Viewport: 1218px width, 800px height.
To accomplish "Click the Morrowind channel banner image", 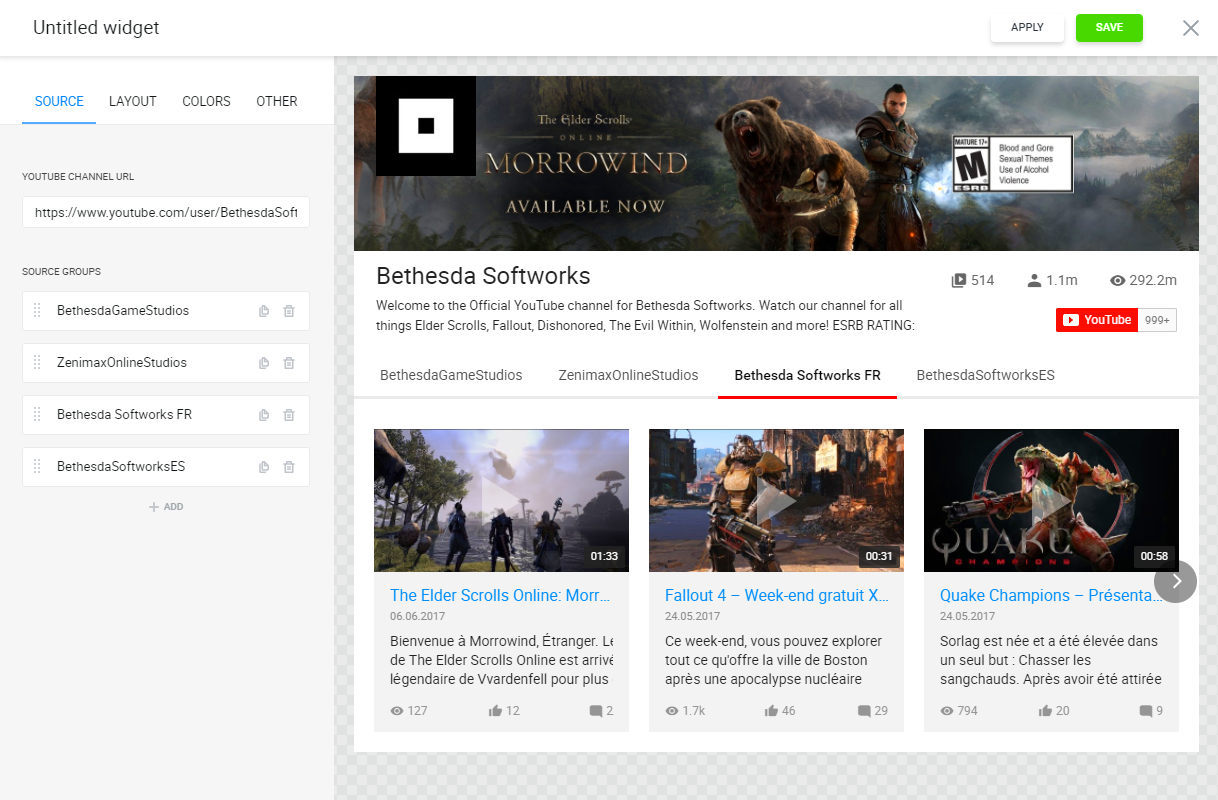I will click(776, 163).
